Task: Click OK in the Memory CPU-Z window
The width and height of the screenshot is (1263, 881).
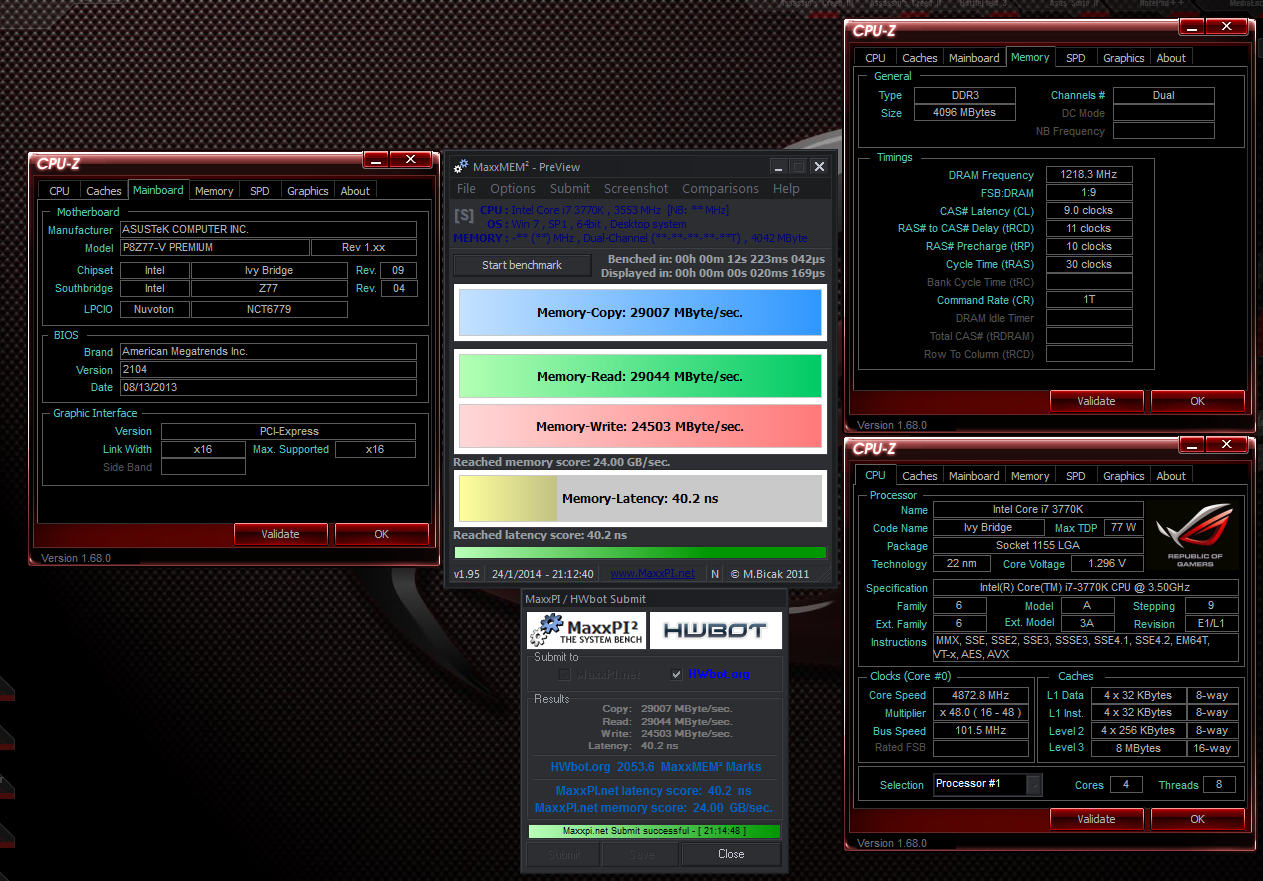Action: point(1197,401)
